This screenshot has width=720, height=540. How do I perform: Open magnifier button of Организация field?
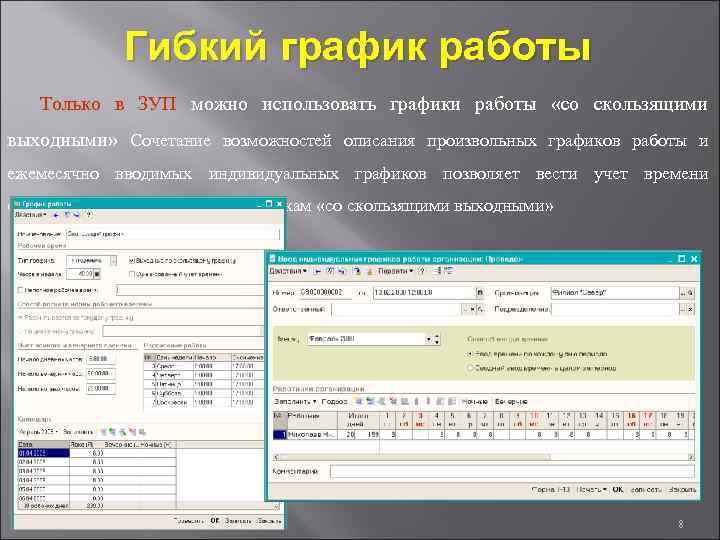point(691,292)
